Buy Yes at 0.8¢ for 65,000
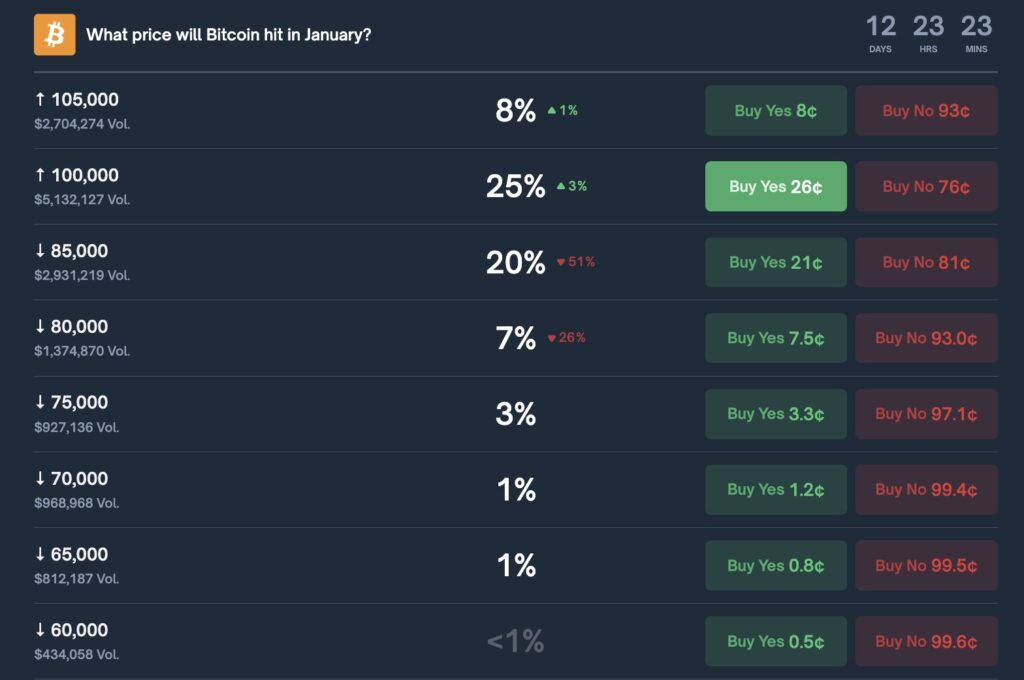Viewport: 1024px width, 680px height. point(775,565)
